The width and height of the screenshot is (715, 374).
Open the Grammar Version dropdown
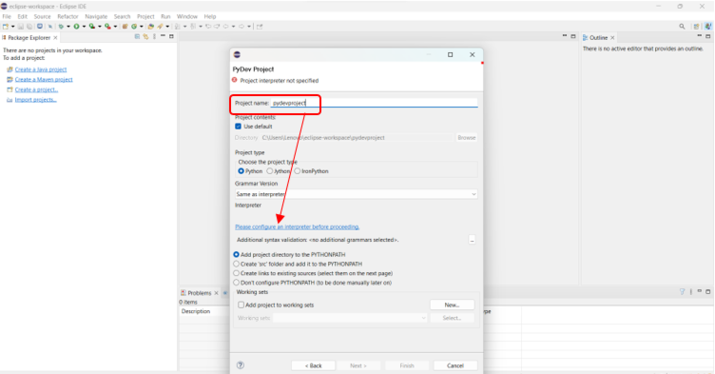(356, 194)
